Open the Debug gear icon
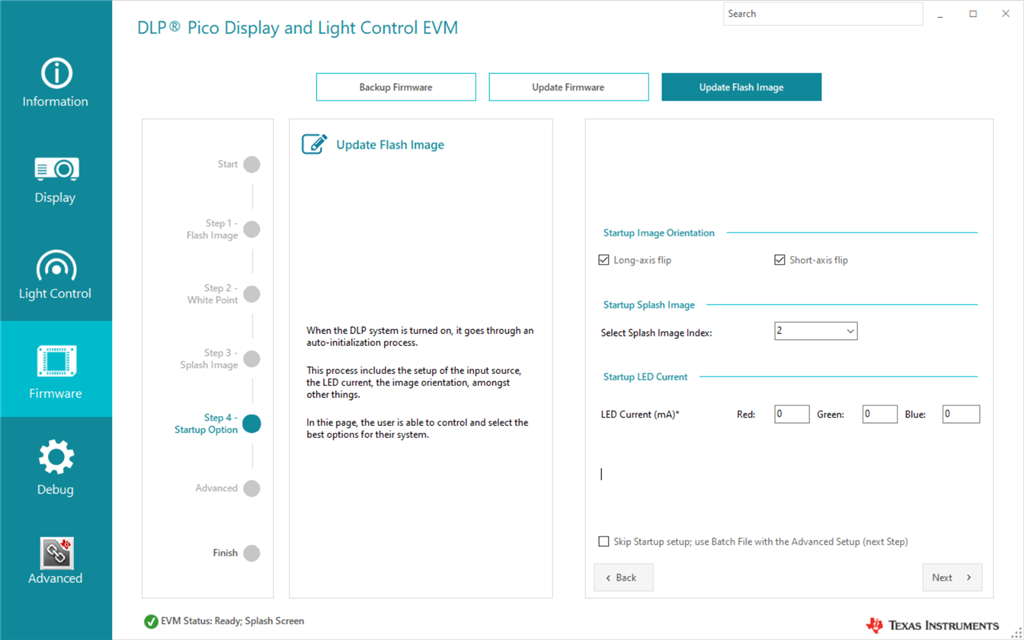1024x640 pixels. pos(56,457)
